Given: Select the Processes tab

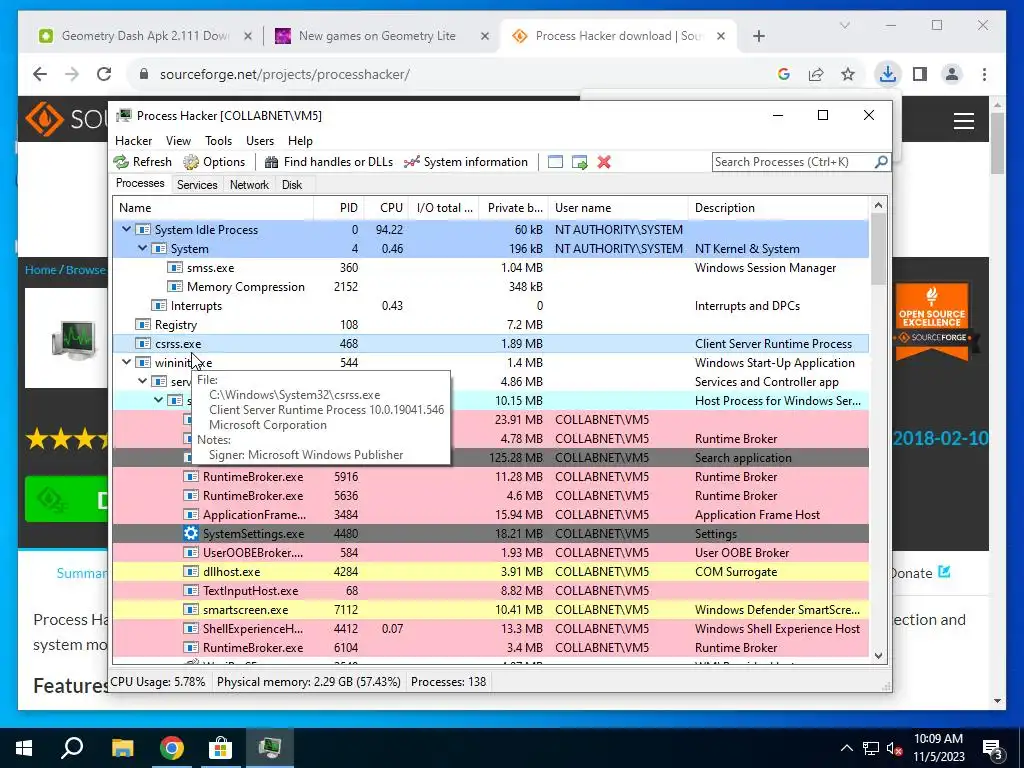Looking at the screenshot, I should coord(140,183).
